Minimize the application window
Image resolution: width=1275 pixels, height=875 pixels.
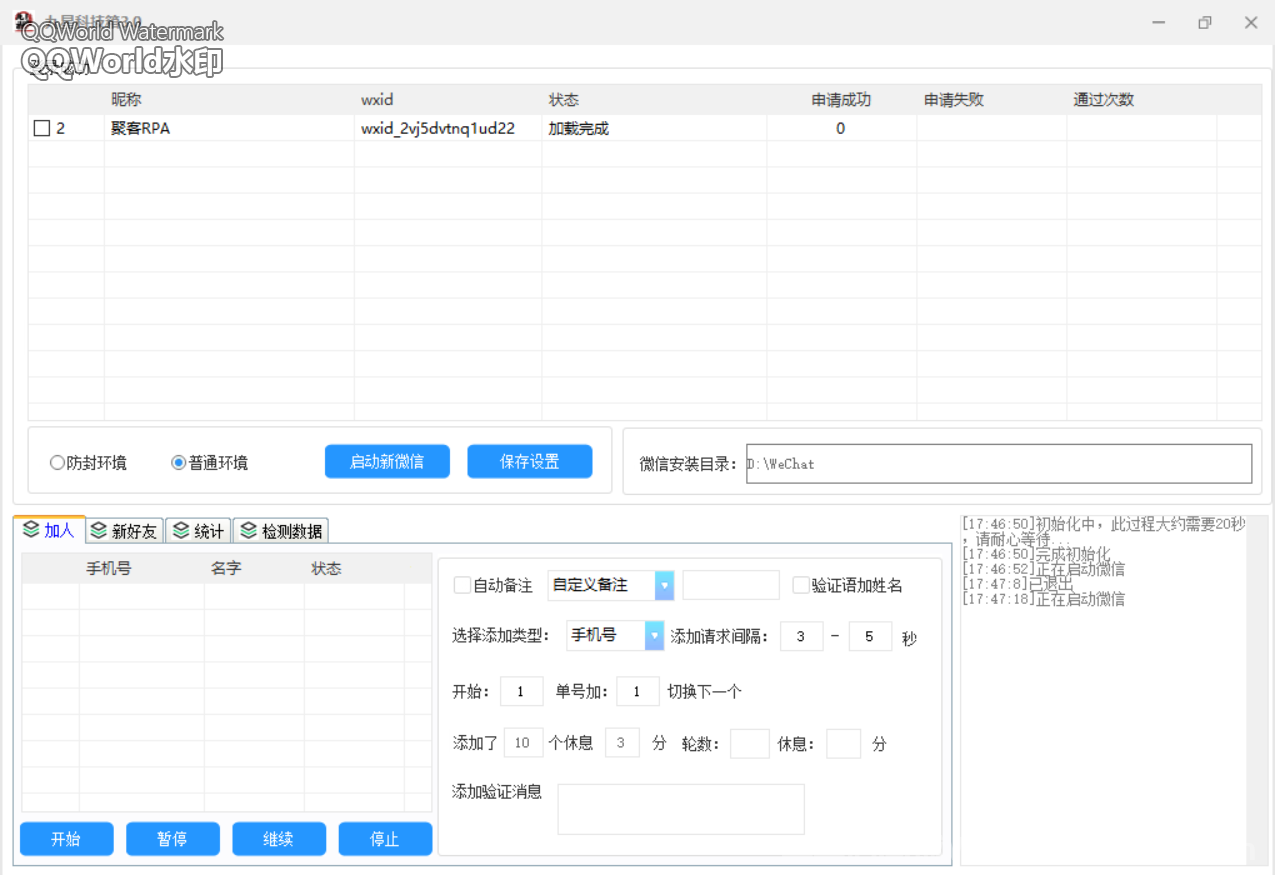(1159, 22)
